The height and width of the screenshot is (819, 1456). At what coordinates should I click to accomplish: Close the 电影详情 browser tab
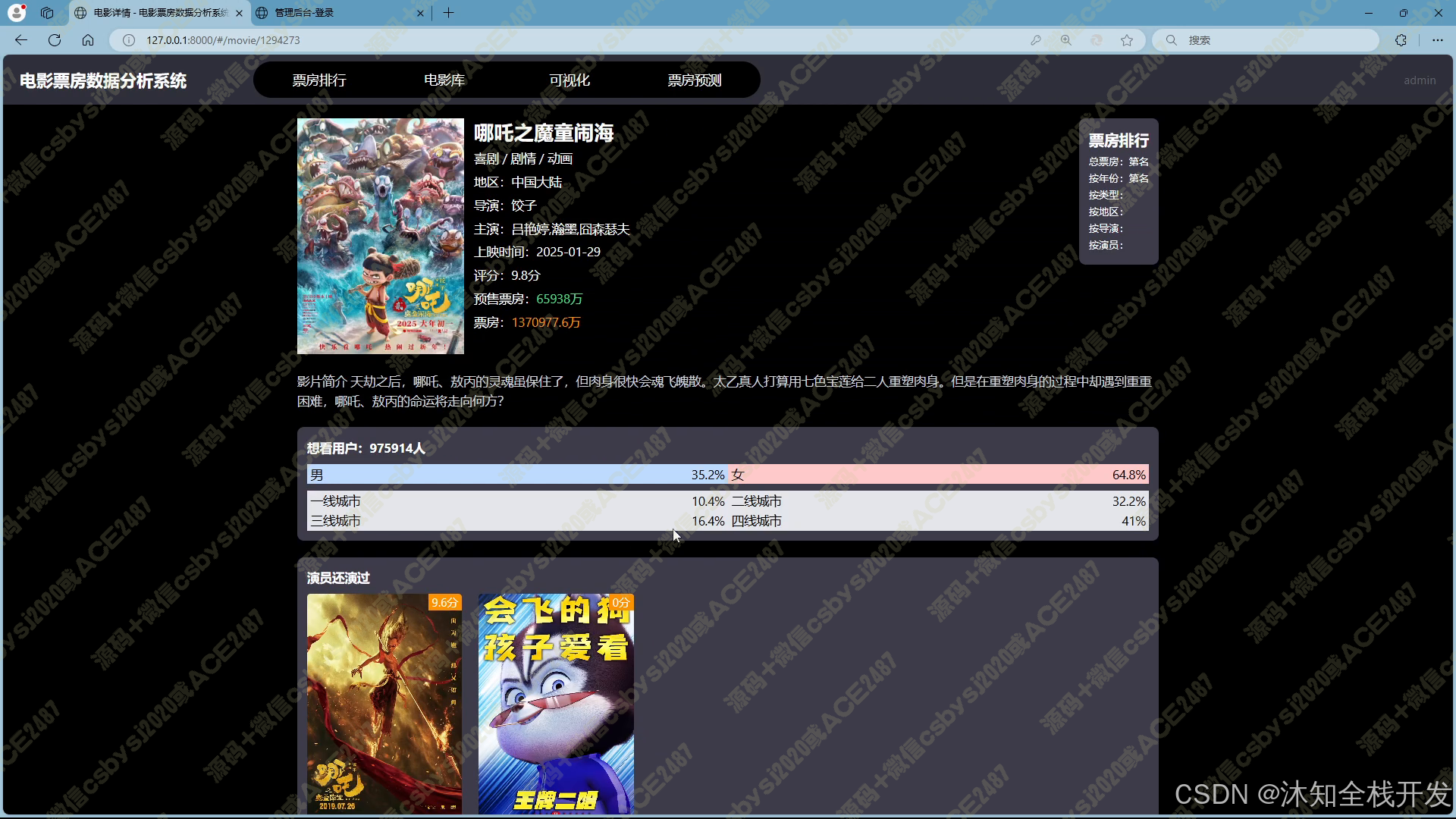(240, 13)
